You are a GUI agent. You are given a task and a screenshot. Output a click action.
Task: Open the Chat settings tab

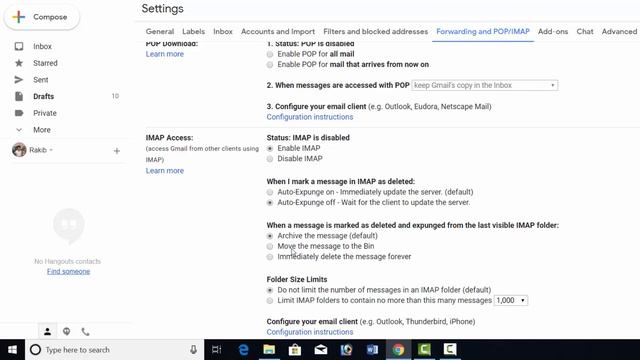coord(585,31)
